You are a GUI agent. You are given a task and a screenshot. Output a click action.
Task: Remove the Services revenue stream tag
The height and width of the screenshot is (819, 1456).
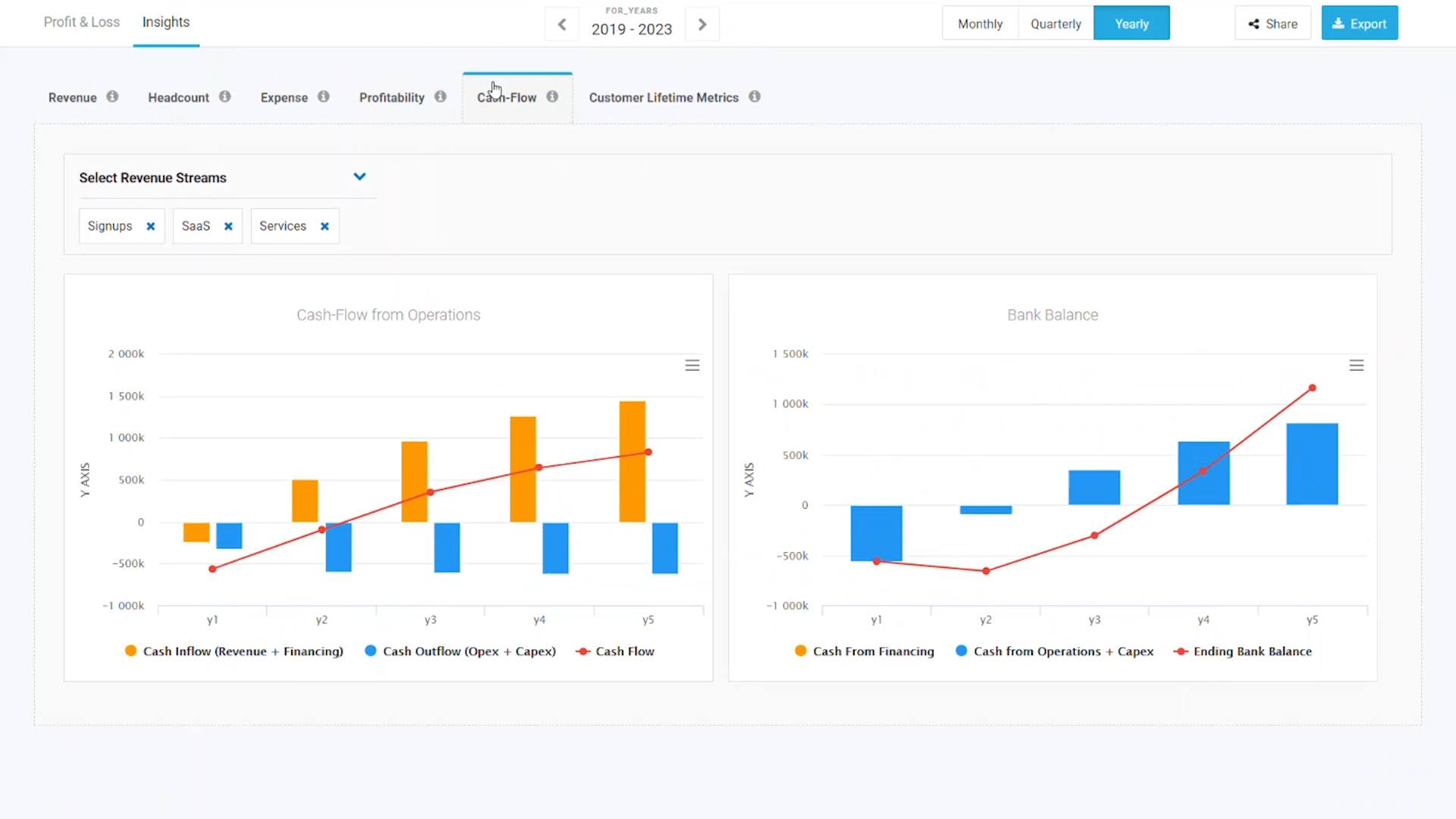(x=325, y=226)
